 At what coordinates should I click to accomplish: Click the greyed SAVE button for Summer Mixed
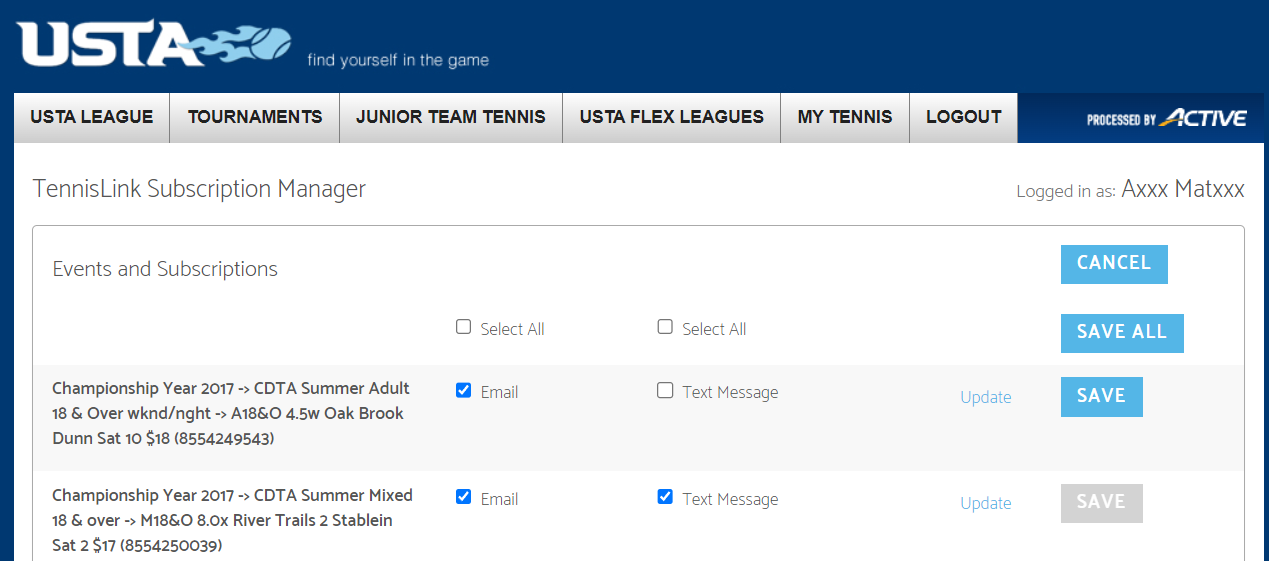tap(1102, 503)
